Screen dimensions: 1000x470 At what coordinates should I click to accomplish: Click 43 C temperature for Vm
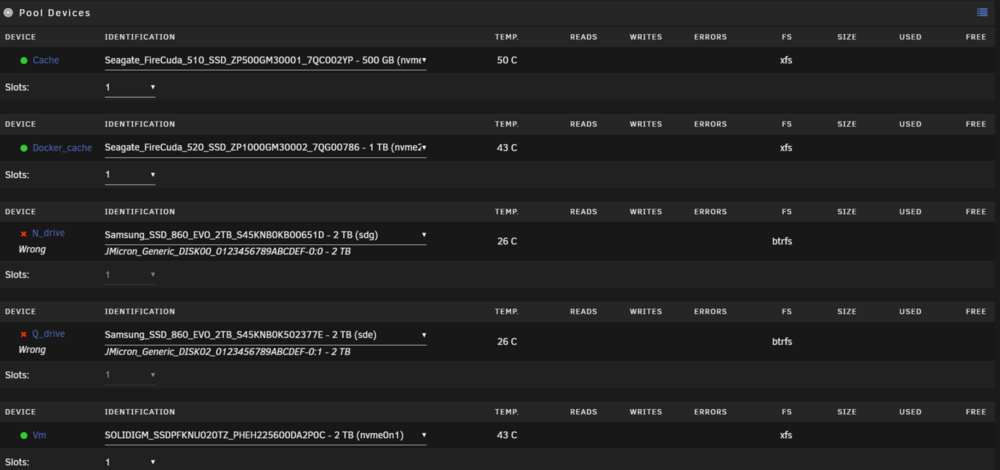[507, 436]
